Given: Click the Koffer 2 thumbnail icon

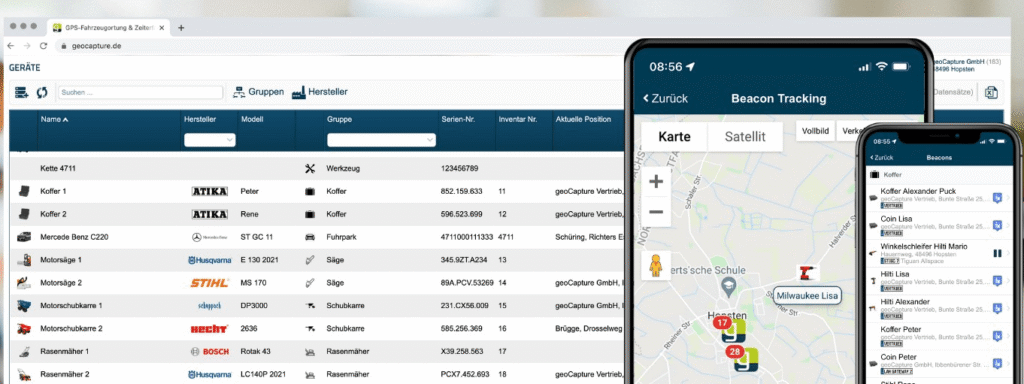Looking at the screenshot, I should click(x=24, y=214).
